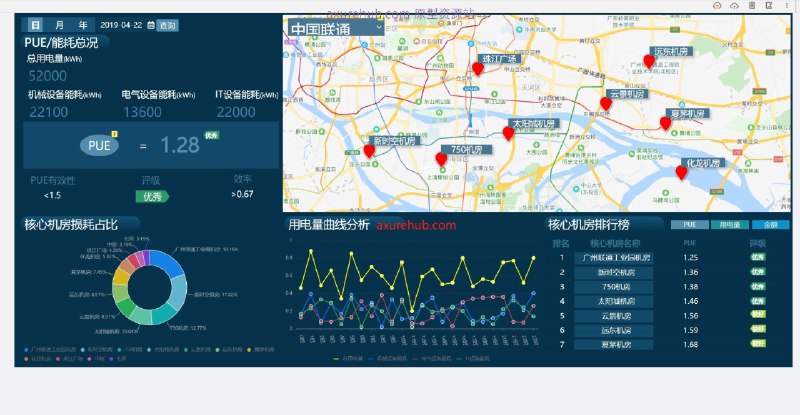Click the 750机房 name in ranking list
800x415 pixels.
point(614,286)
